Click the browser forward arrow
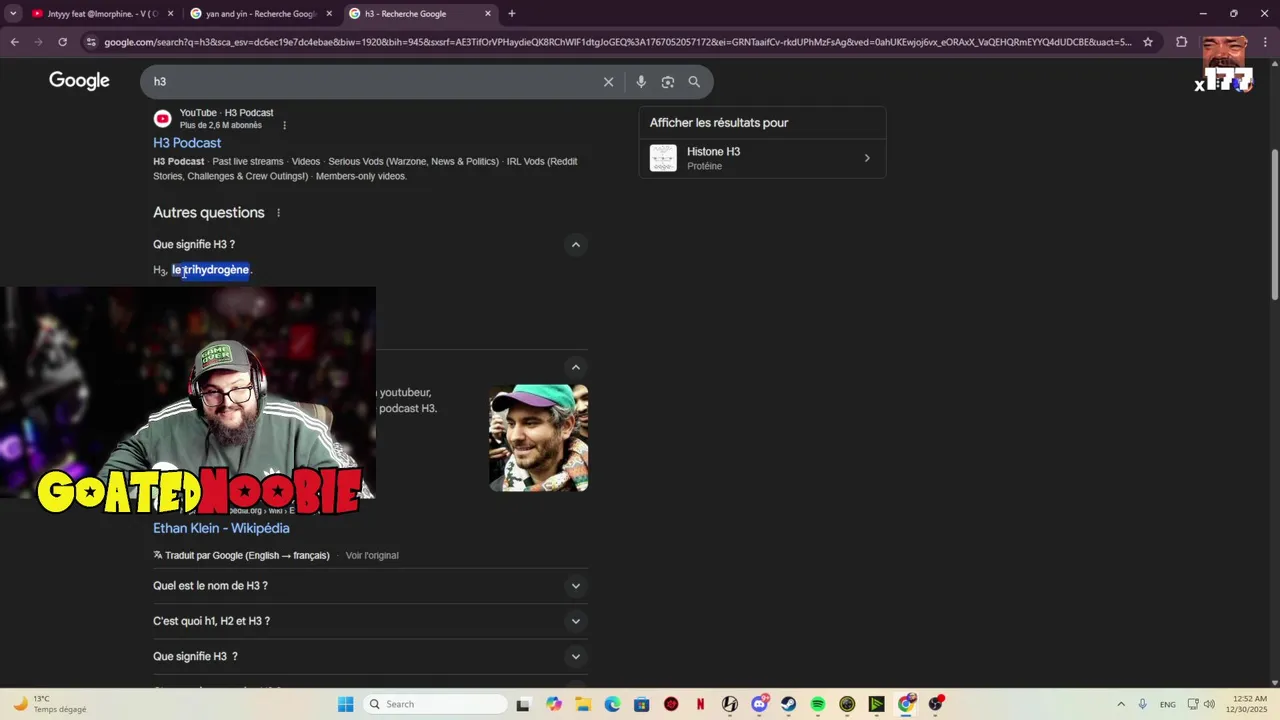The width and height of the screenshot is (1280, 720). [39, 42]
